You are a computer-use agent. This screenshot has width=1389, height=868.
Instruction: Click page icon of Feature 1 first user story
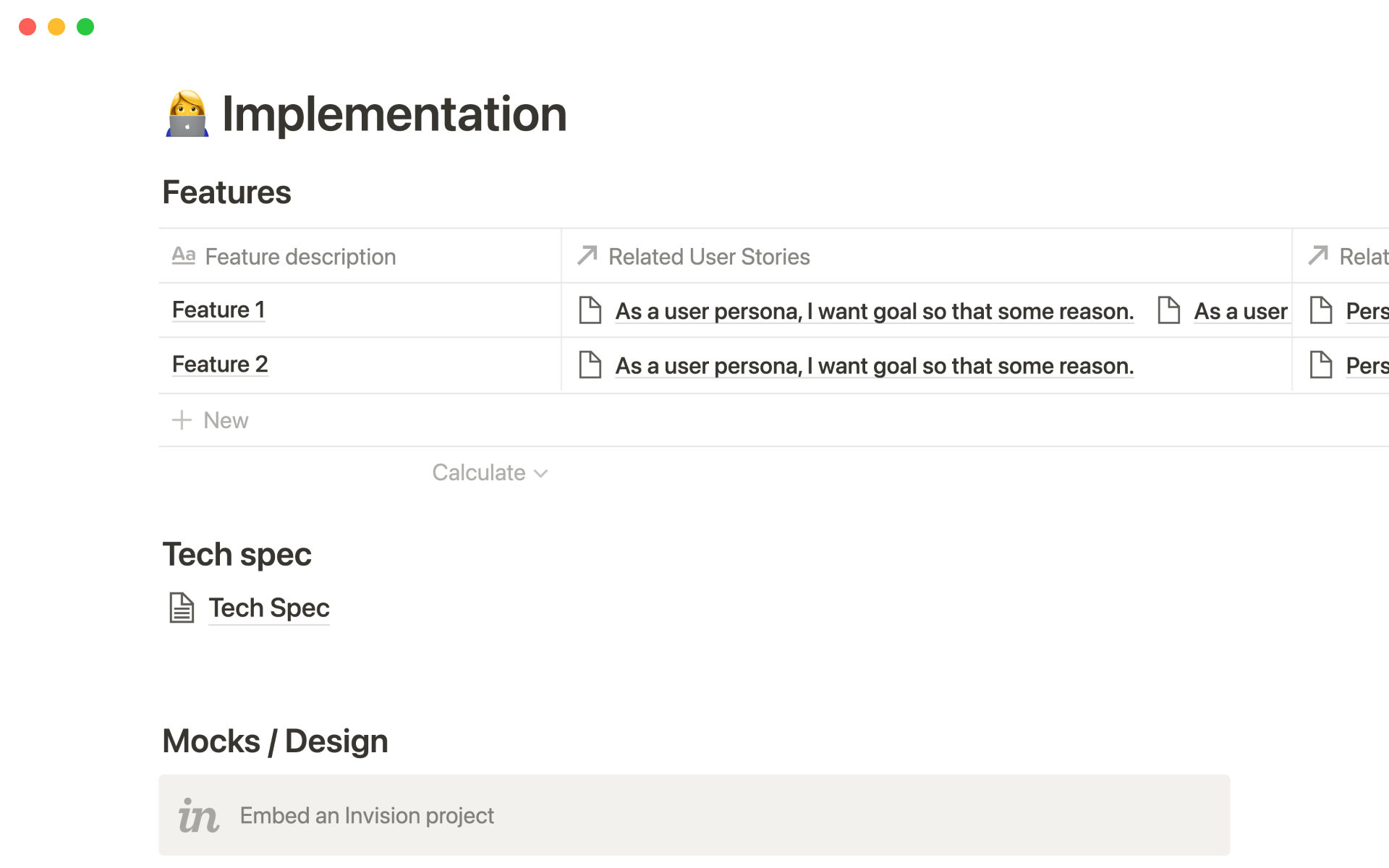tap(590, 310)
